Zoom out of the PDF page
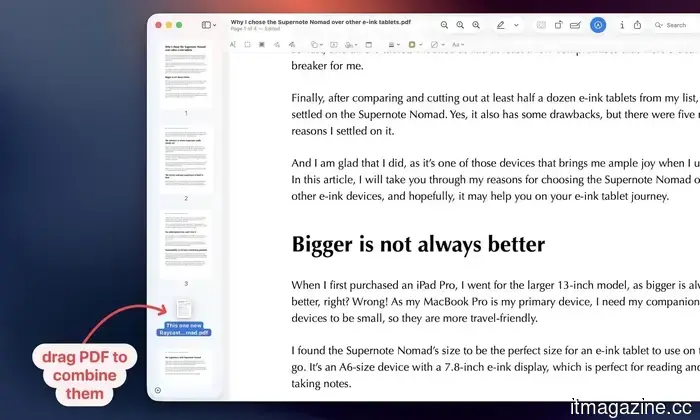 pos(444,25)
